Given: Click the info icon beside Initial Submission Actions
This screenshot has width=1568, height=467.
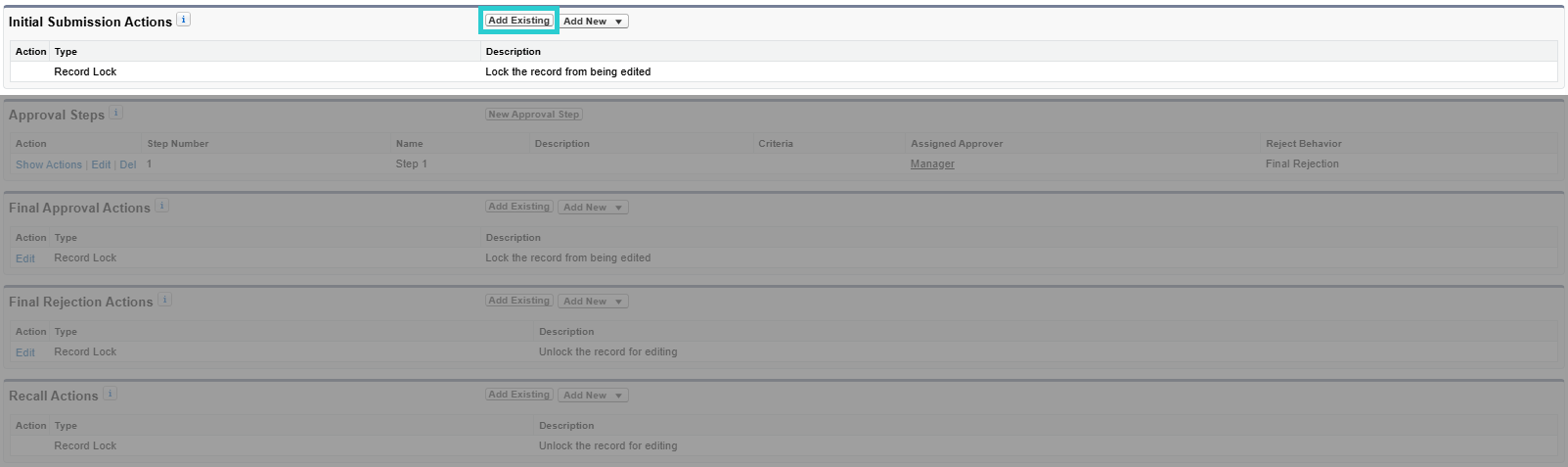Looking at the screenshot, I should (184, 20).
